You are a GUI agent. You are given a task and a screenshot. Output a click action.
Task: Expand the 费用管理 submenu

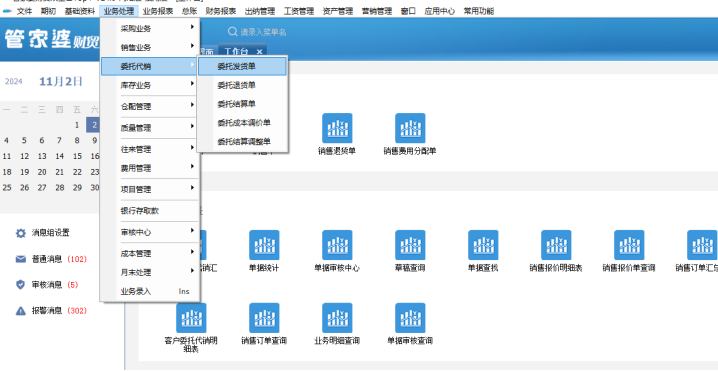click(150, 168)
